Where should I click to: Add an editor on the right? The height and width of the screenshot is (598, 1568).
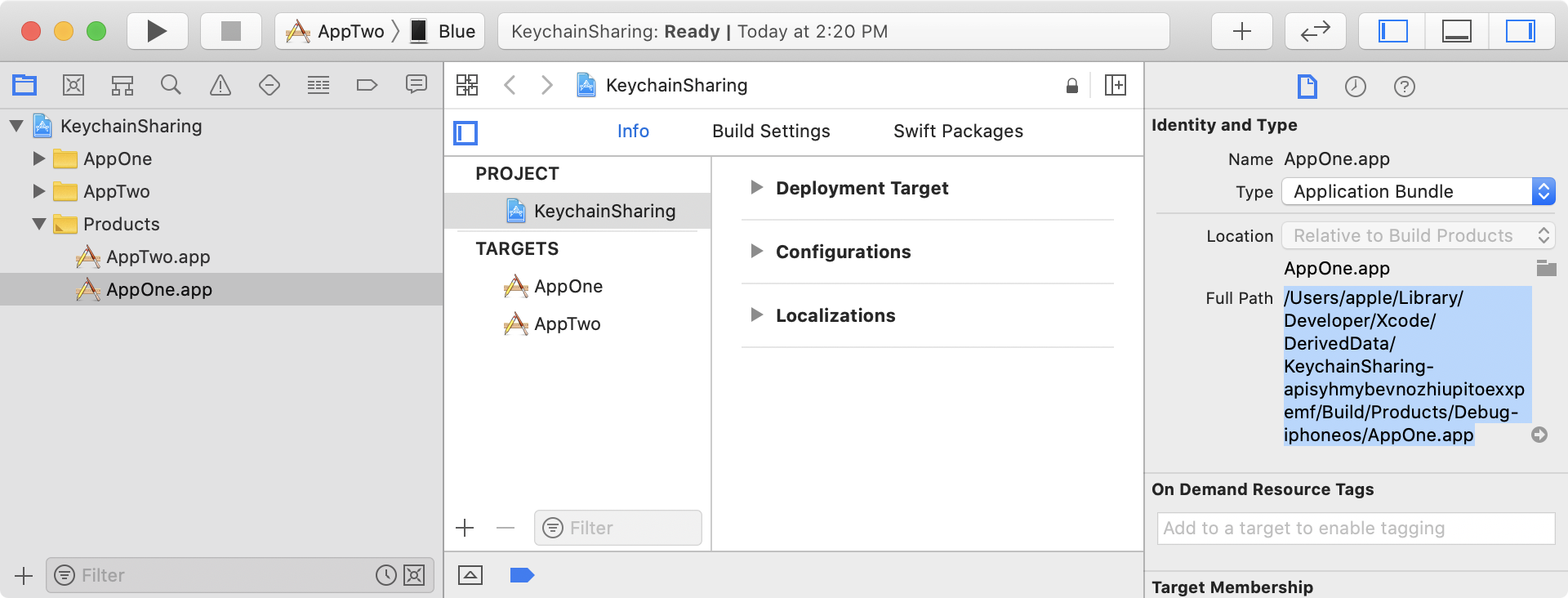1116,85
